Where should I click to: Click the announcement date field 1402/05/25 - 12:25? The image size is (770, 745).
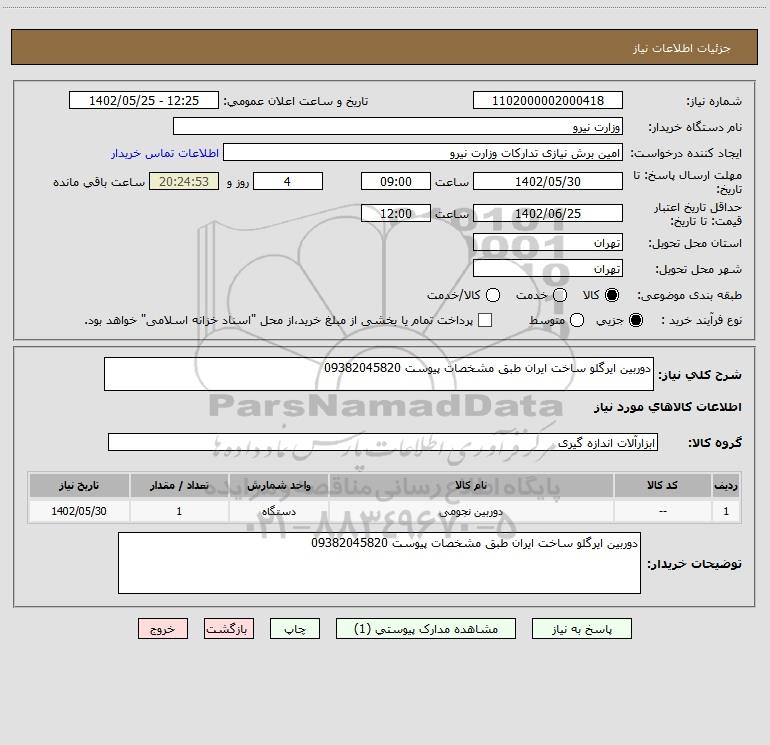pos(144,100)
